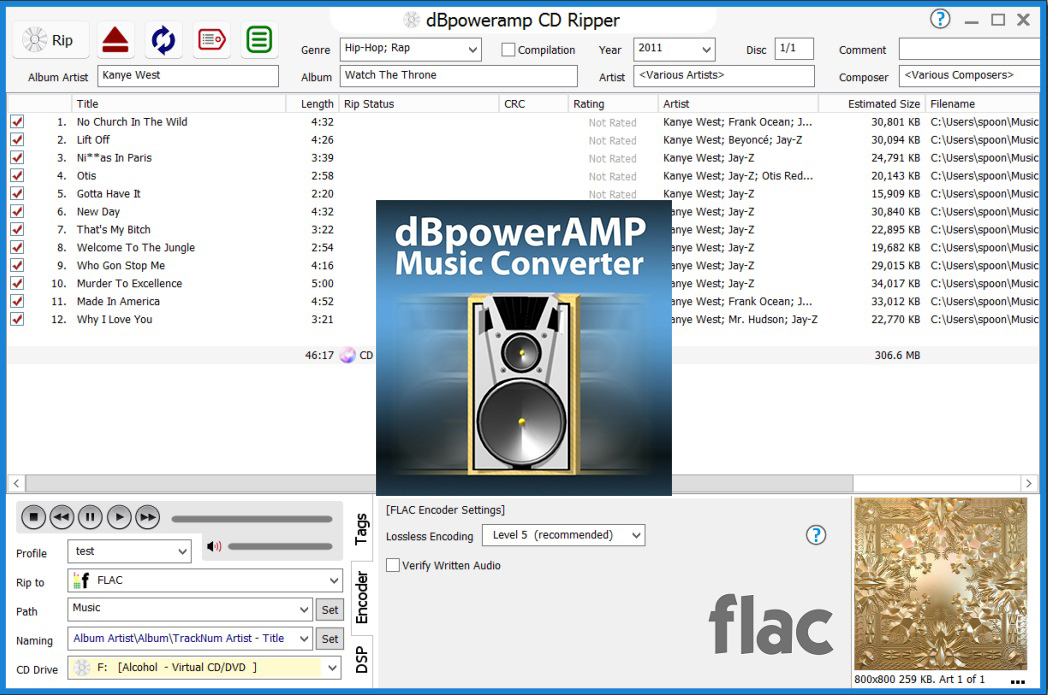Viewport: 1048px width, 695px height.
Task: Uncheck track 1 No Church In The Wild
Action: tap(17, 122)
